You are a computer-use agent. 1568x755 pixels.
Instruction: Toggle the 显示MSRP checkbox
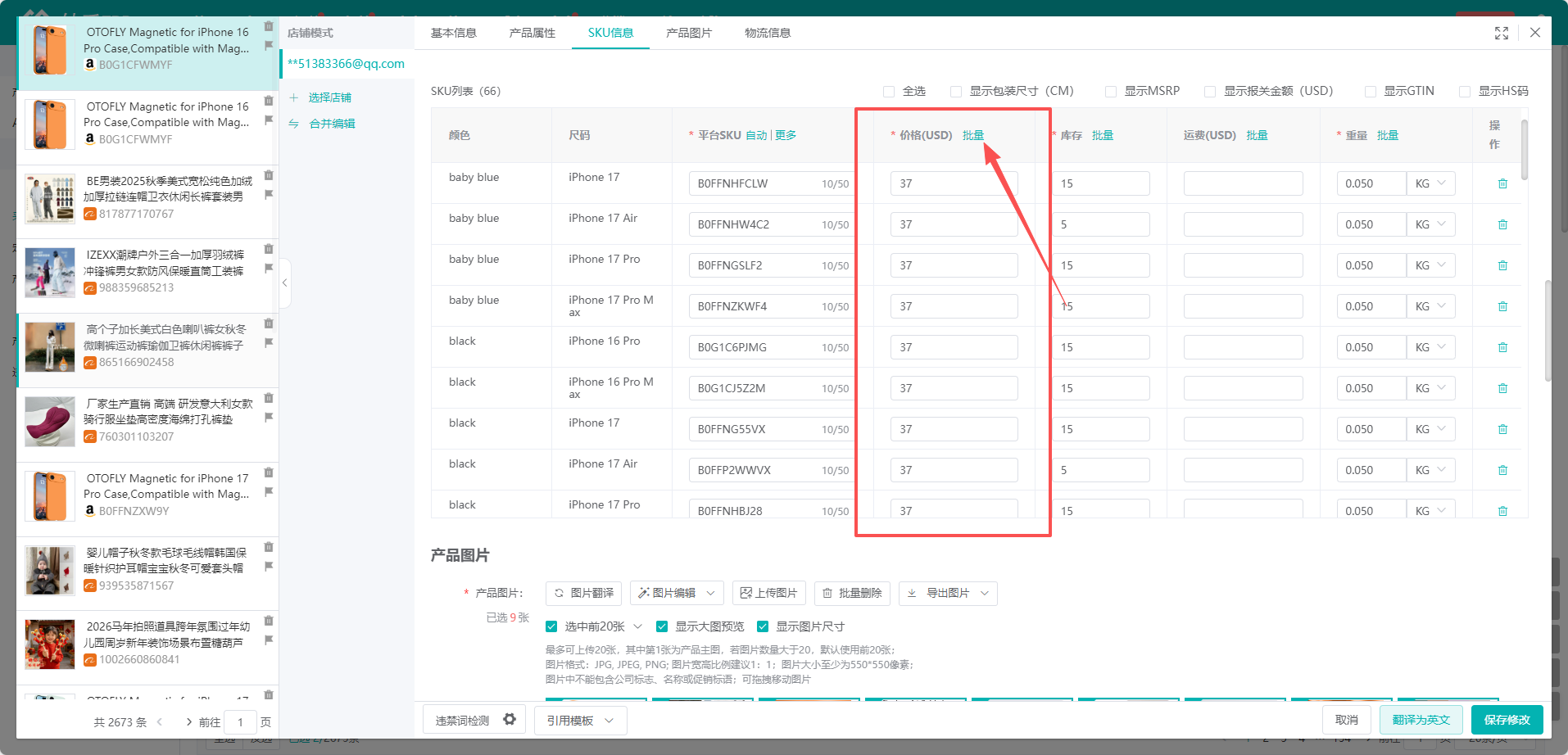pos(1111,92)
